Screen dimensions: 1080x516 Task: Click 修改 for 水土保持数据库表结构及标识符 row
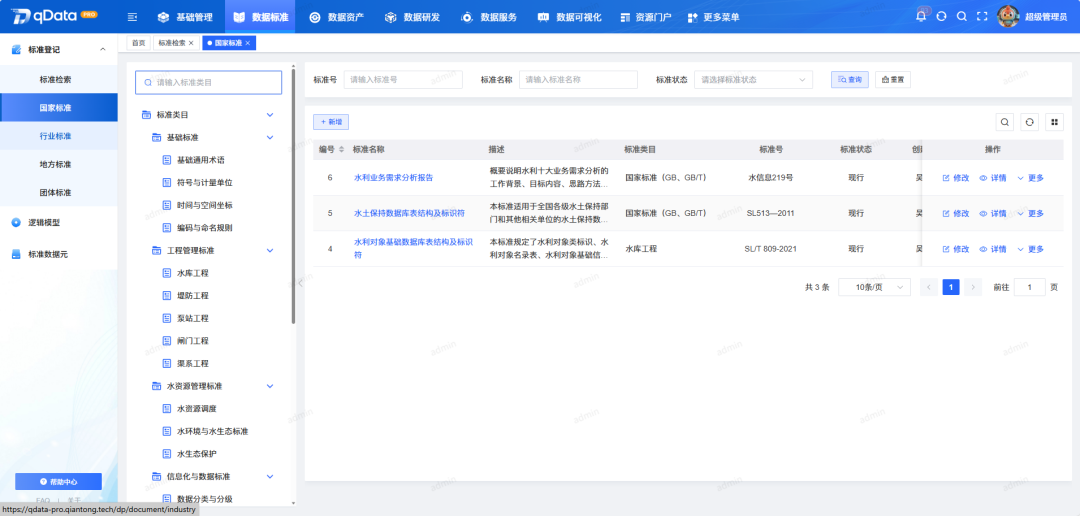click(x=956, y=214)
